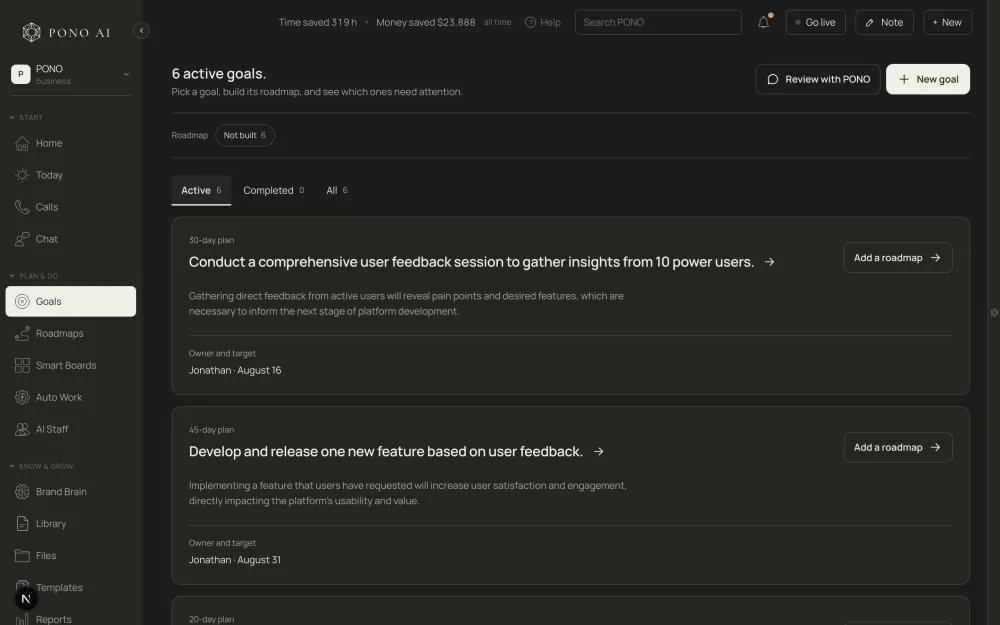Open the Roadmaps sidebar entry
The width and height of the screenshot is (1000, 625).
tap(71, 334)
